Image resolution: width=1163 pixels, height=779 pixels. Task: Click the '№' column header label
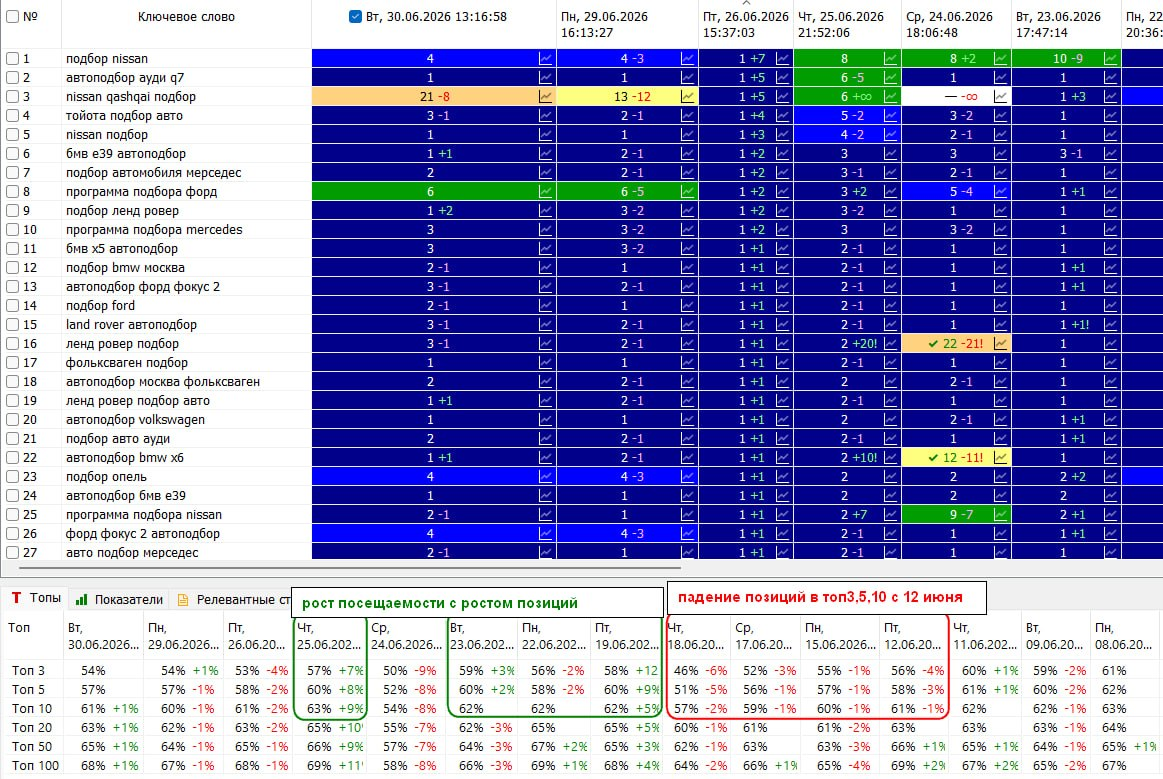point(30,16)
